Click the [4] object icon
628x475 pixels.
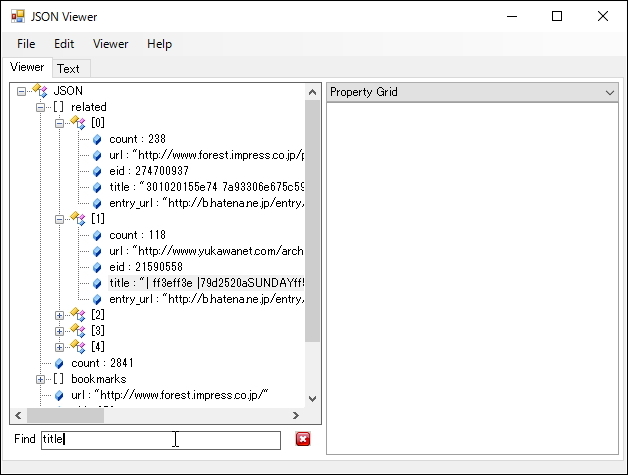[78, 347]
